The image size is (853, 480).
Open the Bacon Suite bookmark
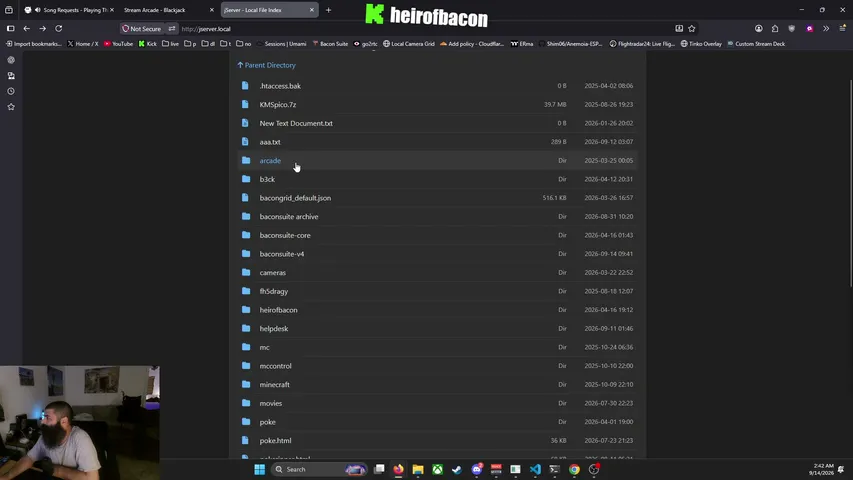330,44
